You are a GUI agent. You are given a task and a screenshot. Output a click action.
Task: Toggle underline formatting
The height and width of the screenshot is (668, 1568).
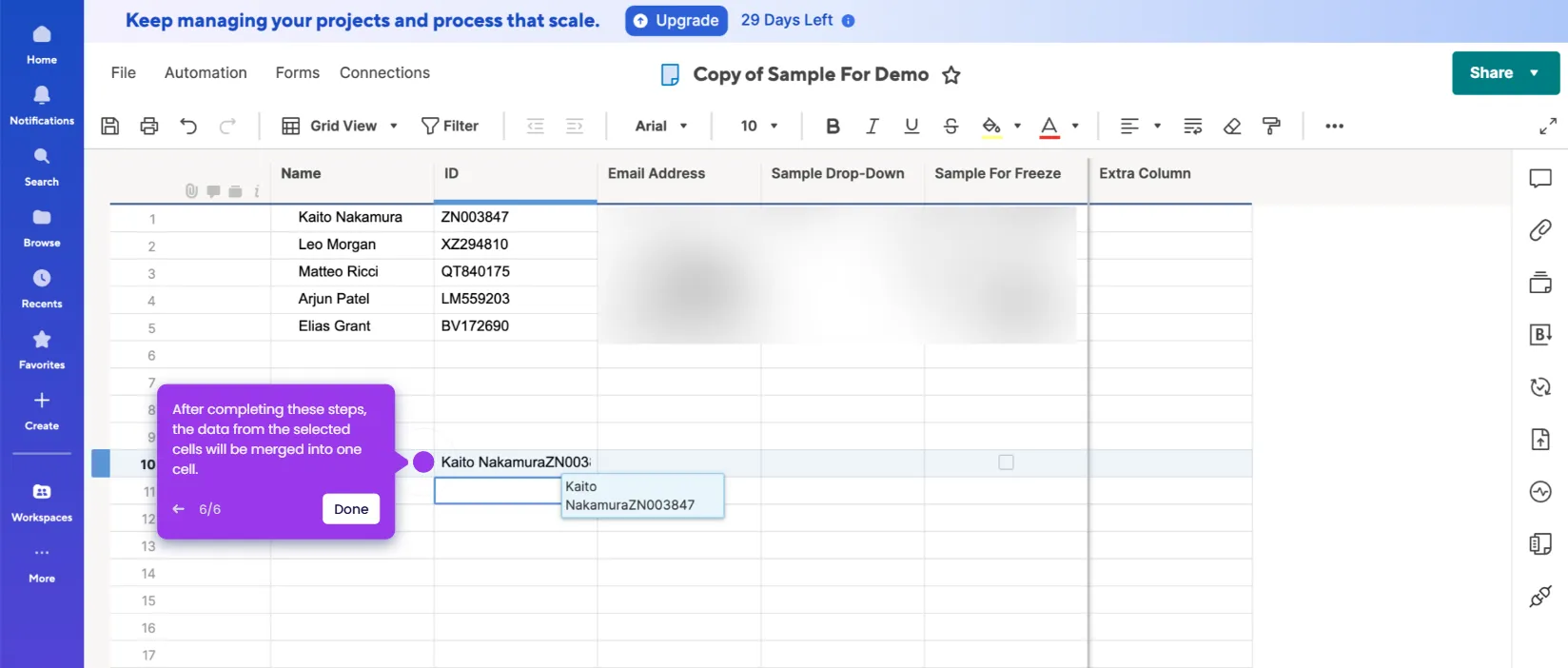[x=911, y=126]
